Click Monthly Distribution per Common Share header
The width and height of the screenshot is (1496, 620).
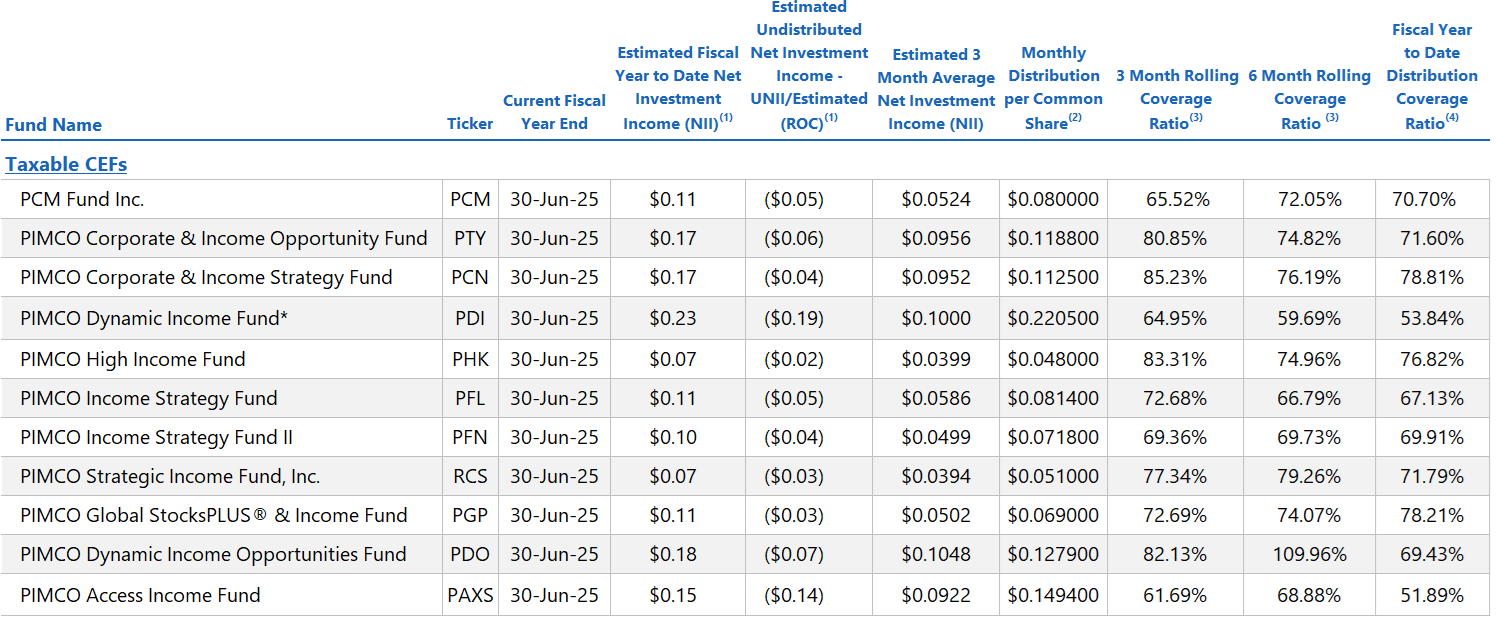(1055, 88)
